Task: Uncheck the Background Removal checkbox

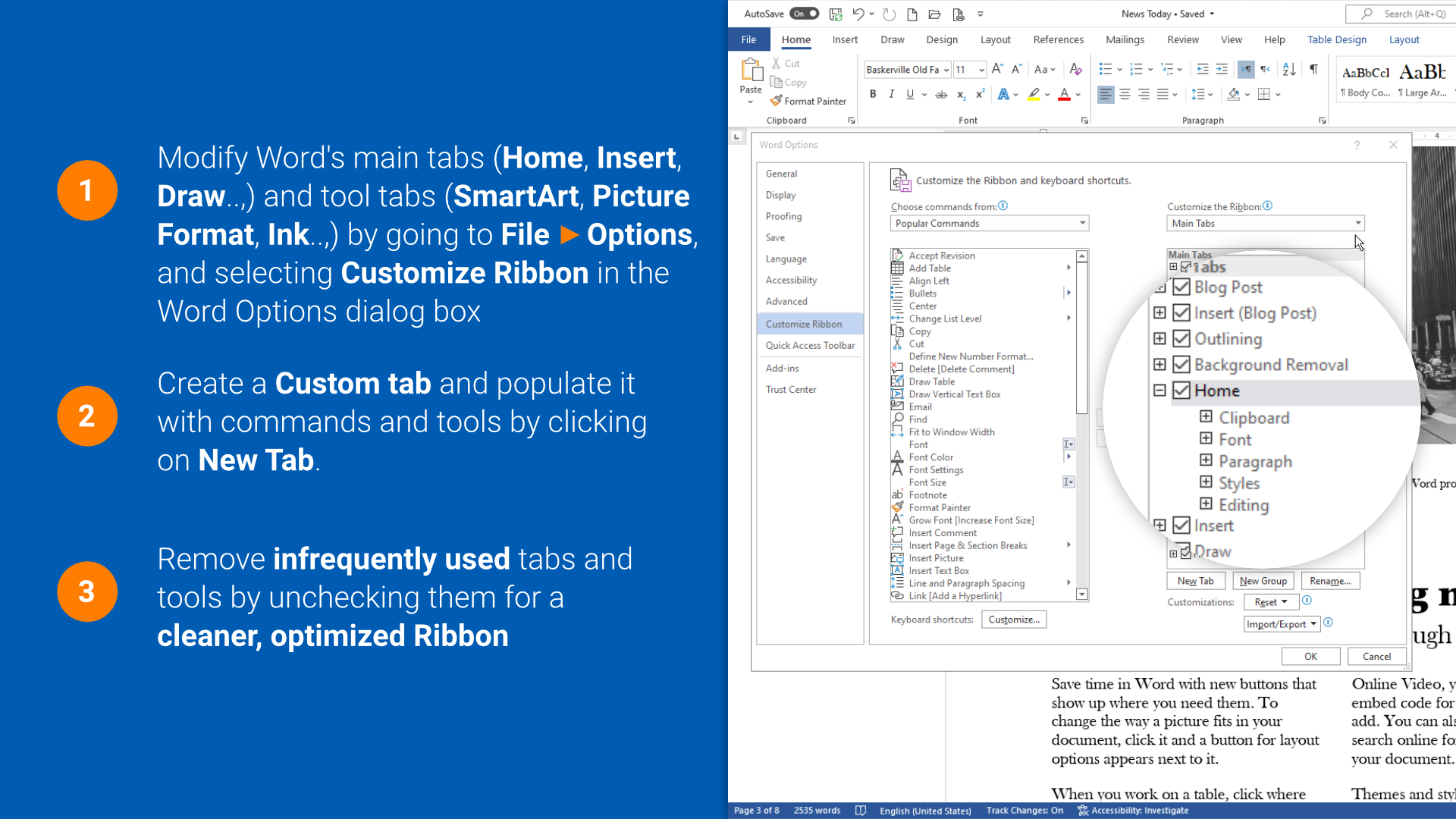Action: [x=1181, y=365]
